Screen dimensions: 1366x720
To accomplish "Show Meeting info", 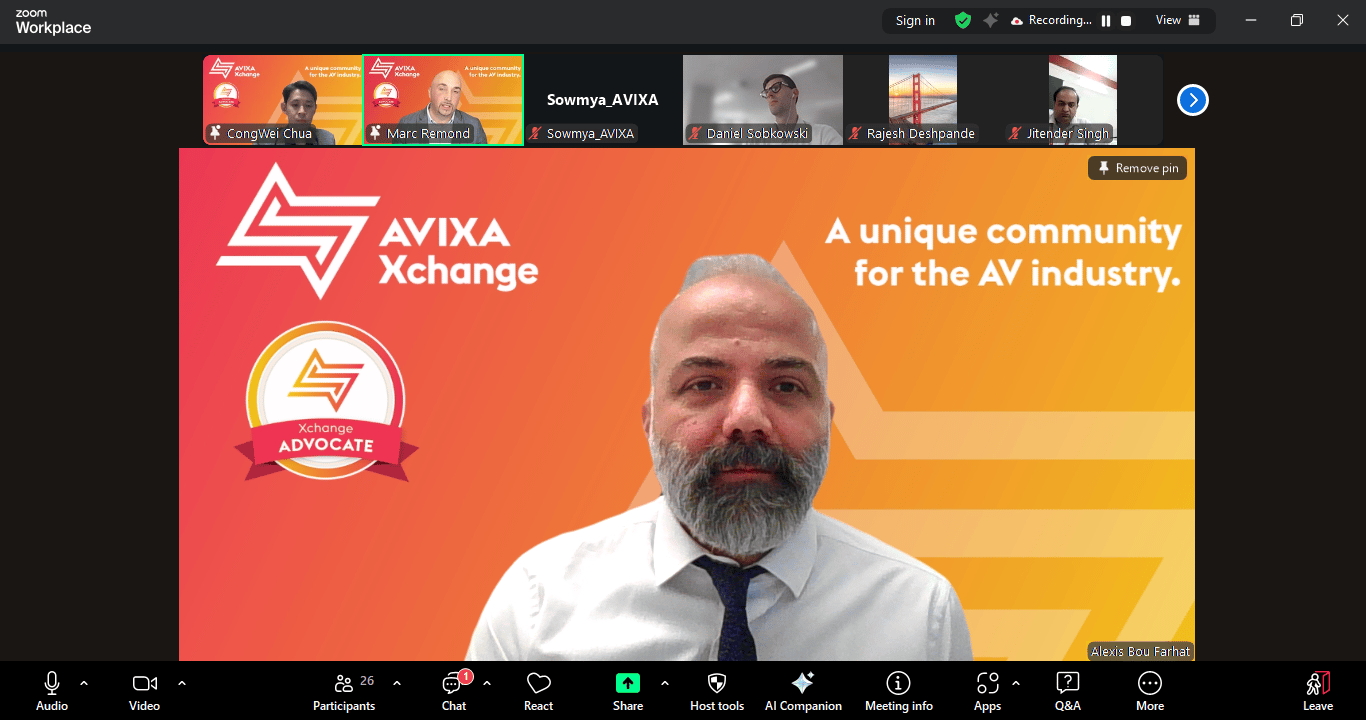I will (898, 690).
